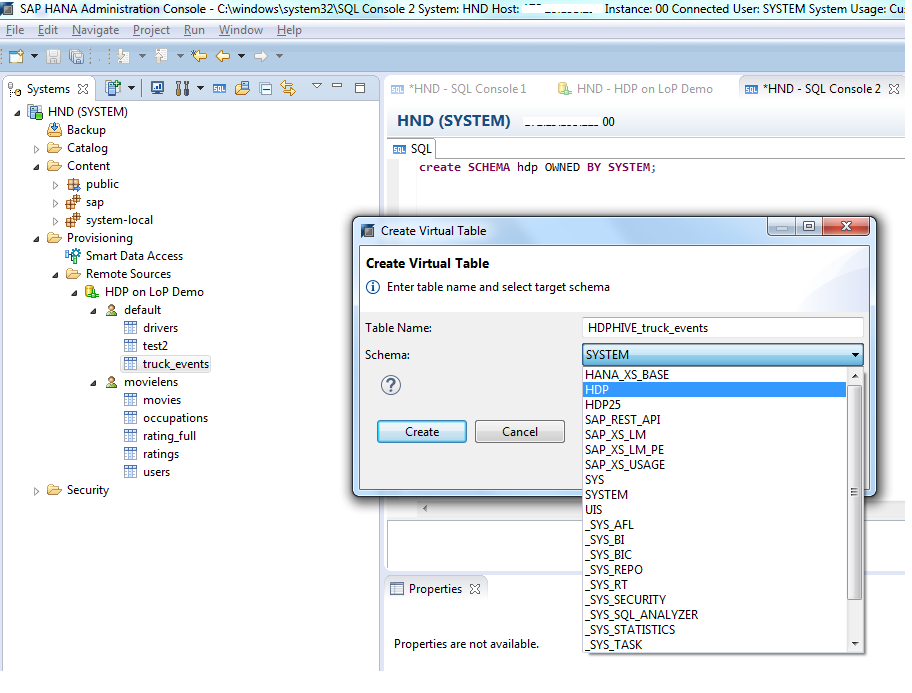Open the System Monitor toolbar icon

[x=157, y=88]
